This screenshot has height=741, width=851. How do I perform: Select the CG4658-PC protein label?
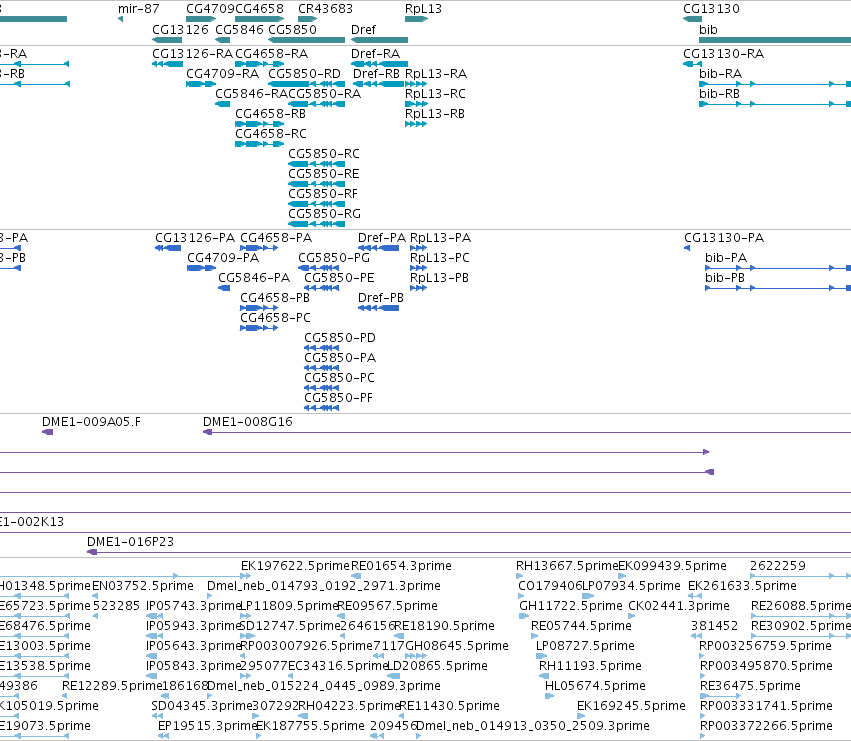[x=275, y=318]
